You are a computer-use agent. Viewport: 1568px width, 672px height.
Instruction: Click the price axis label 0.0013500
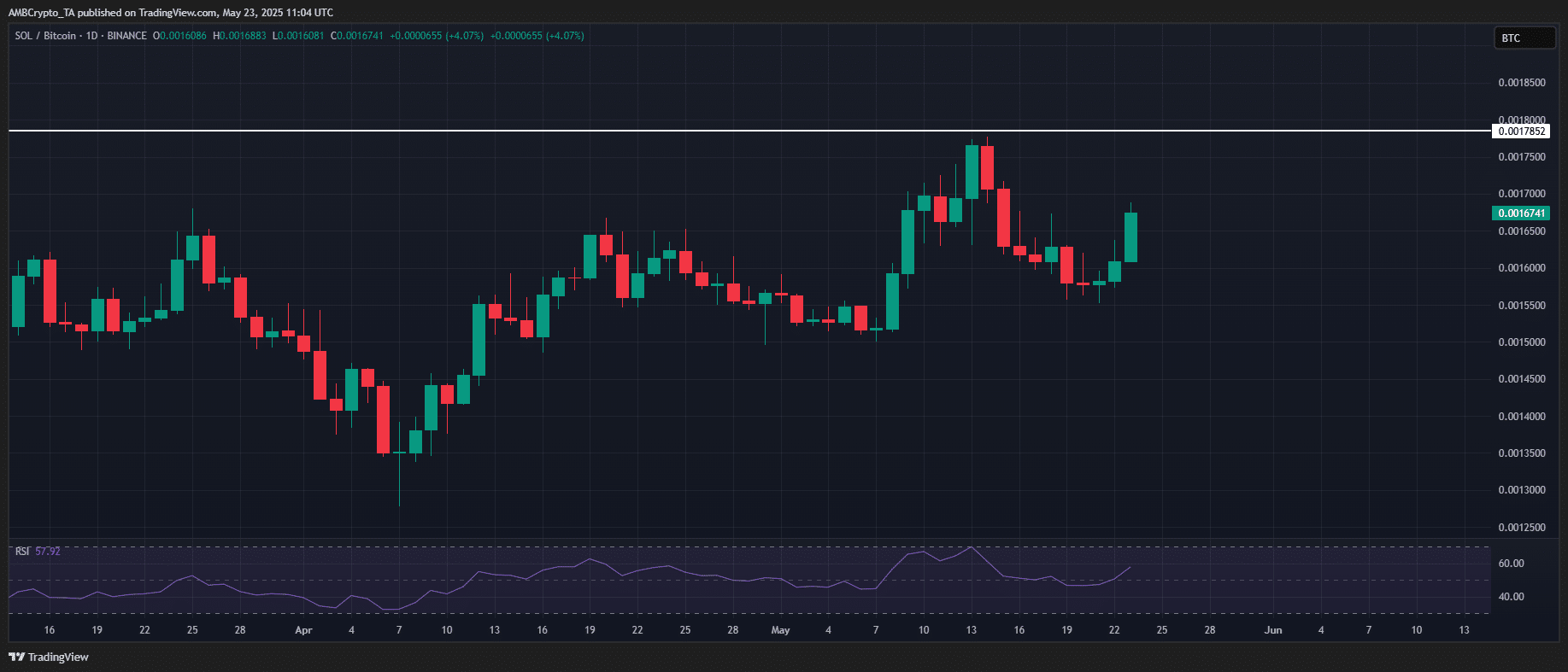point(1522,453)
